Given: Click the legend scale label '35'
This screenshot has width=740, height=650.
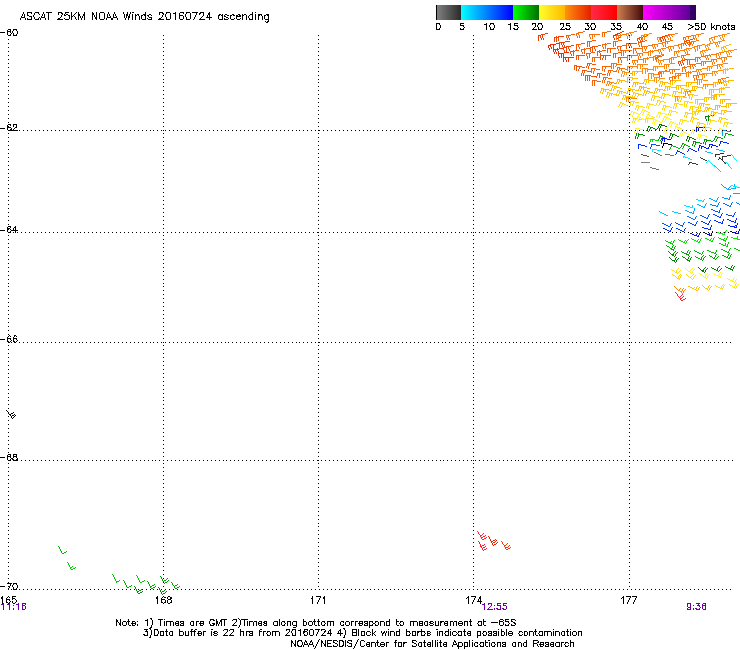Looking at the screenshot, I should coord(616,27).
